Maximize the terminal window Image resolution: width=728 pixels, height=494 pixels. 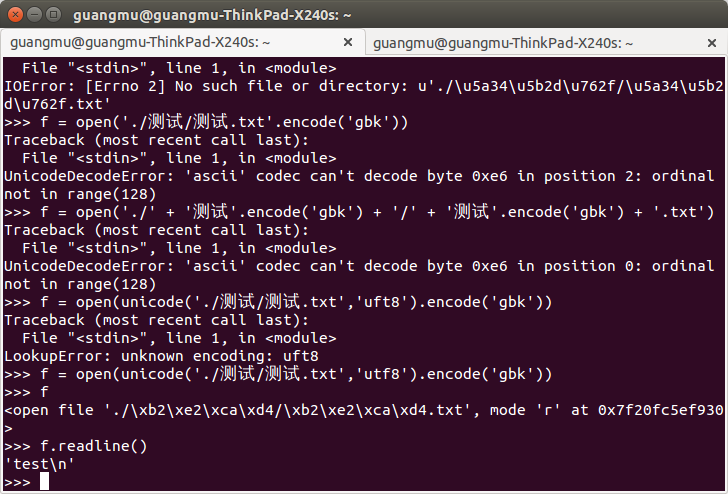click(x=54, y=15)
